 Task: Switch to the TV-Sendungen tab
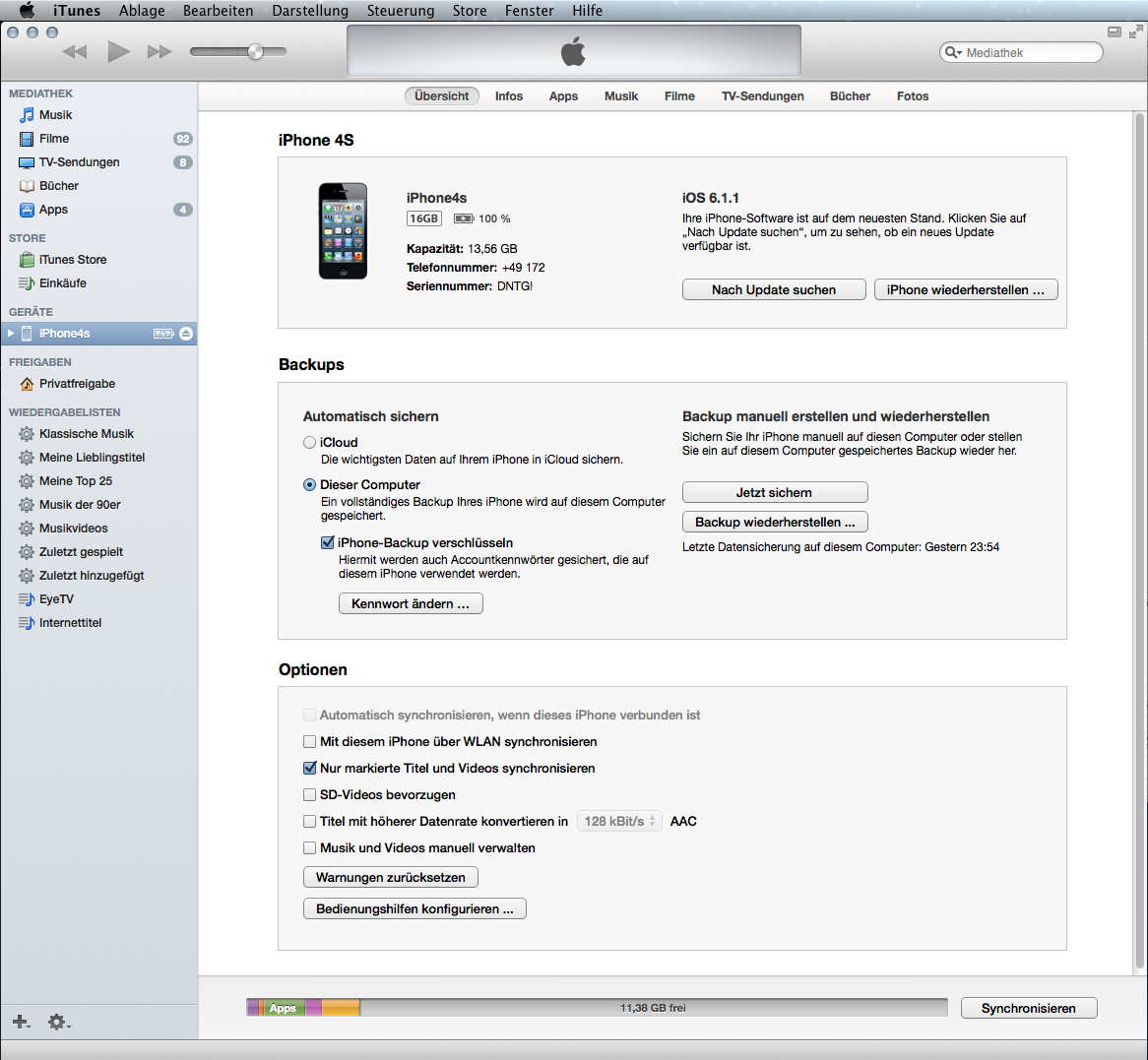pyautogui.click(x=762, y=95)
